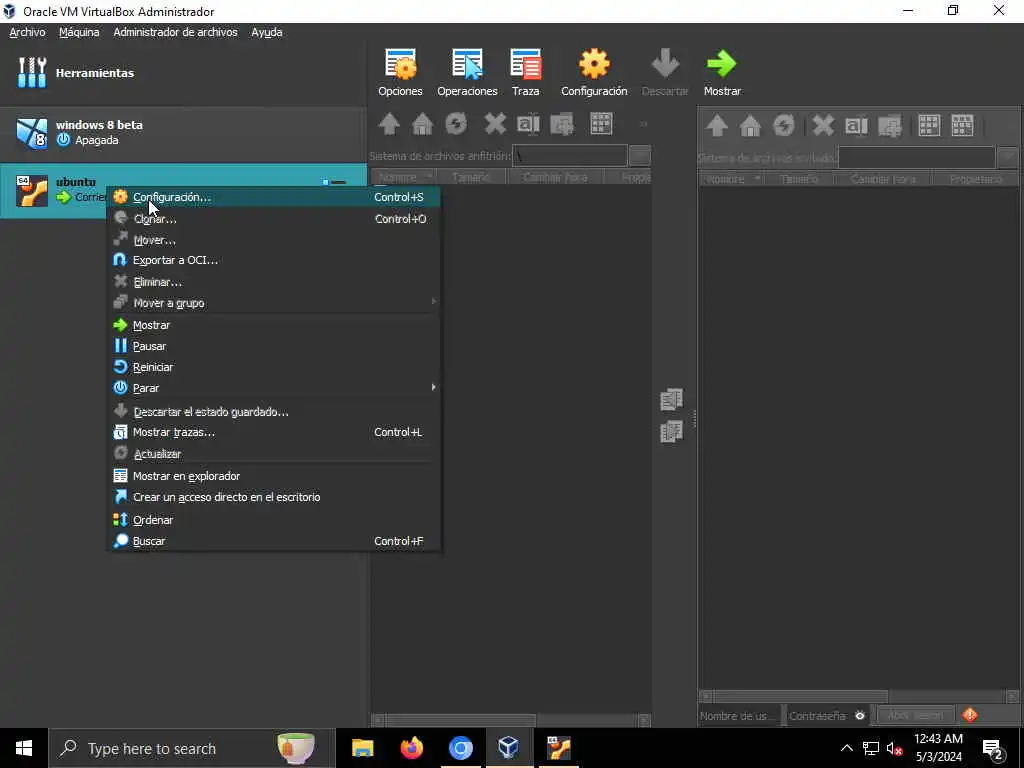Choose Ordenar from the context menu

tap(274, 520)
